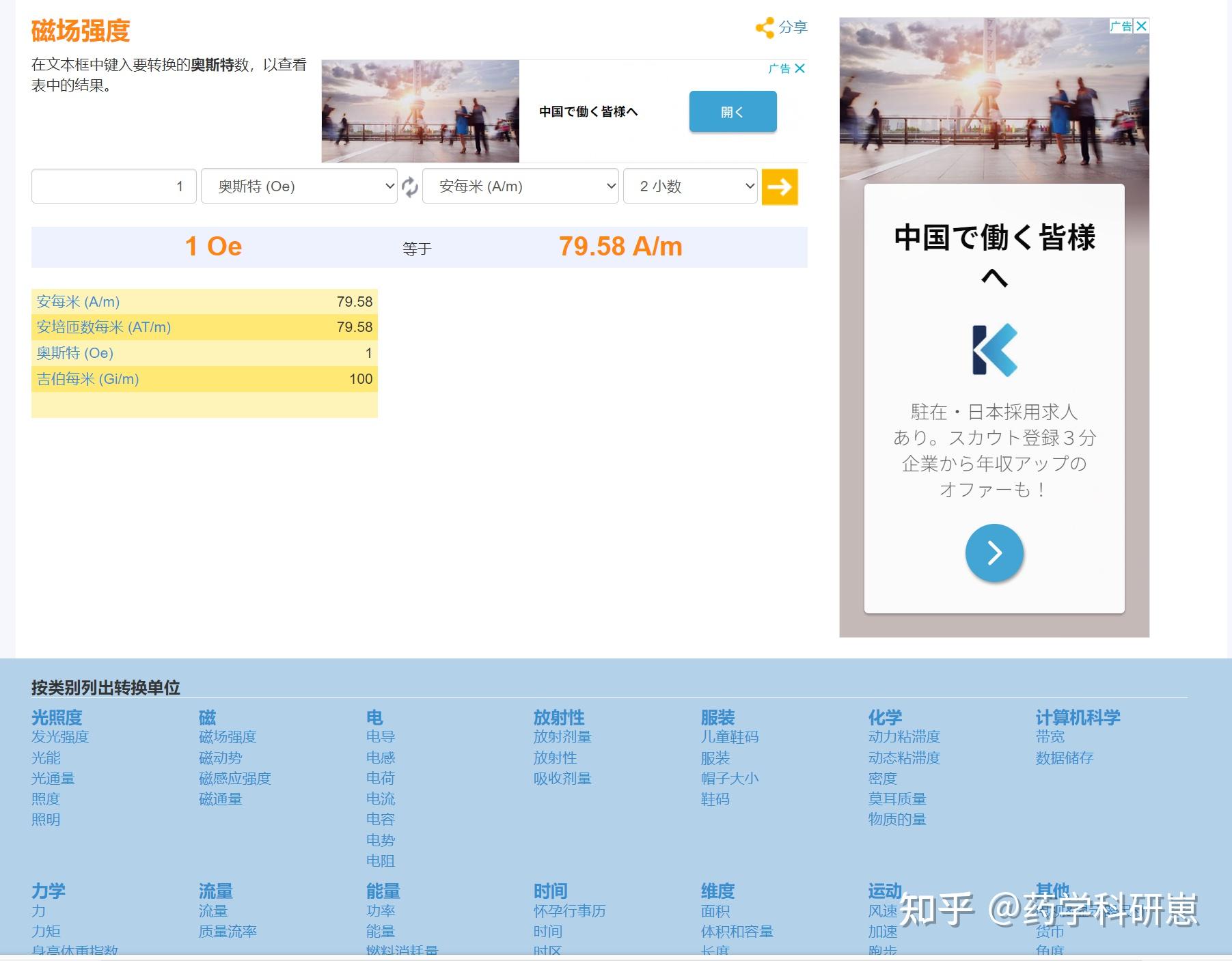Click the orange arrow convert button
Viewport: 1232px width, 961px height.
[x=780, y=186]
